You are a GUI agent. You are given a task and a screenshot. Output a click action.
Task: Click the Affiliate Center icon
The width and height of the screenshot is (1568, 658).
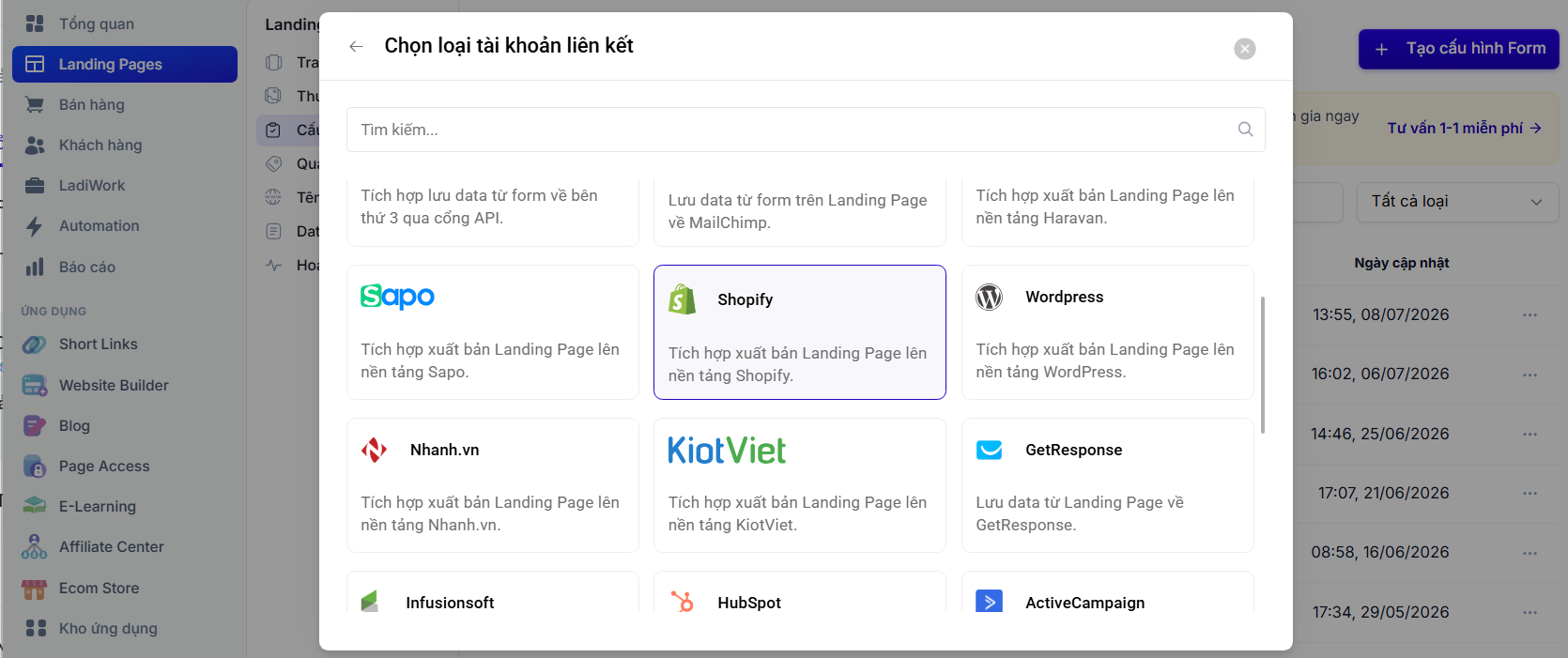tap(35, 546)
